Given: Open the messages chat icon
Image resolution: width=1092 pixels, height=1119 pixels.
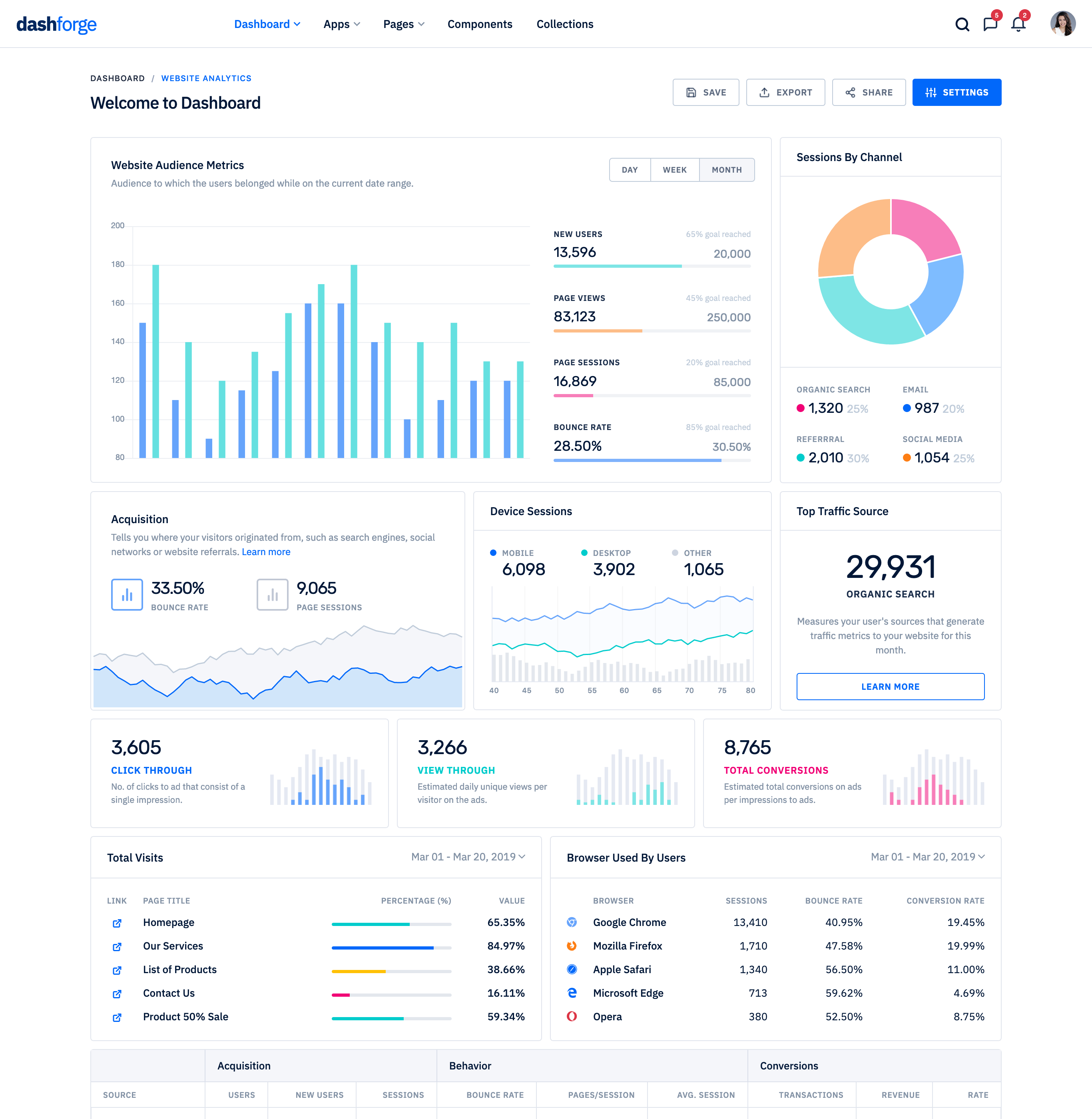Looking at the screenshot, I should click(990, 25).
